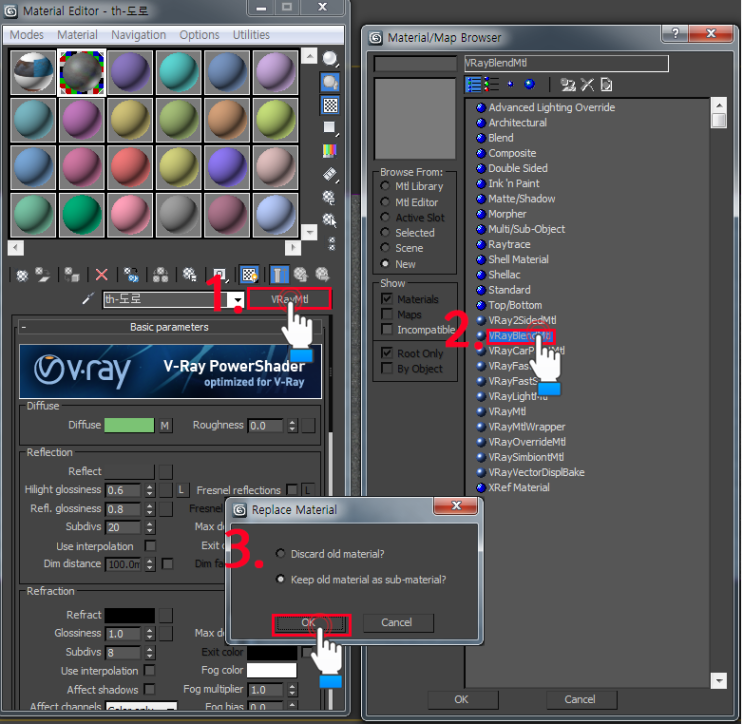Image resolution: width=743 pixels, height=724 pixels.
Task: Enable the By Object checkbox
Action: [x=387, y=368]
